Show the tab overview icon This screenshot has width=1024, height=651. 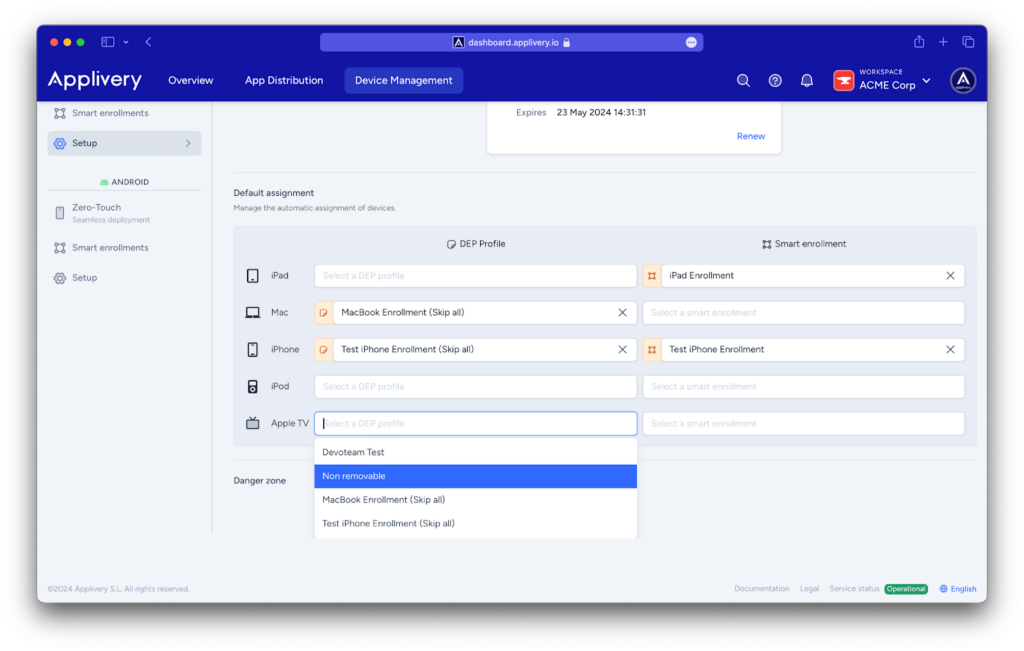968,42
